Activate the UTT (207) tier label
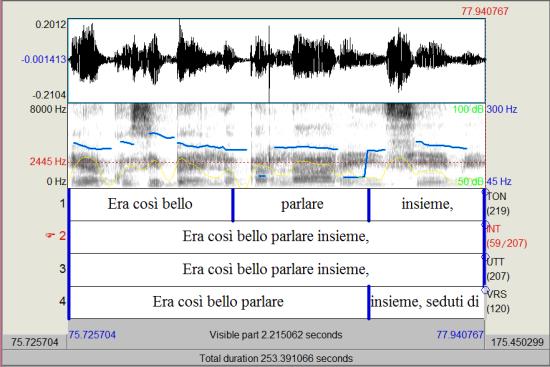This screenshot has width=550, height=367. point(498,269)
